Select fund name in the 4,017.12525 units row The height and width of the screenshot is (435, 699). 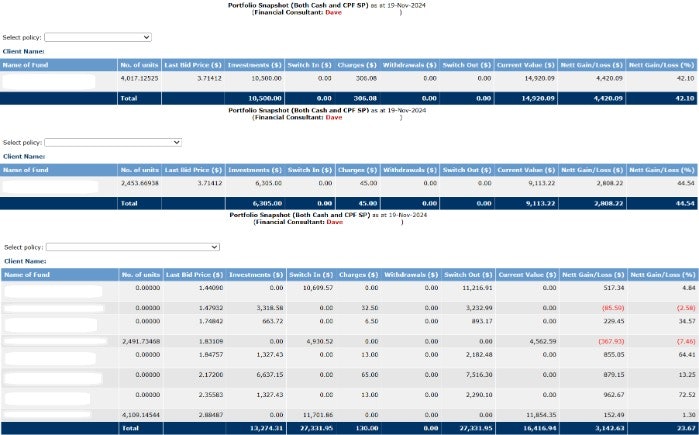coord(50,80)
